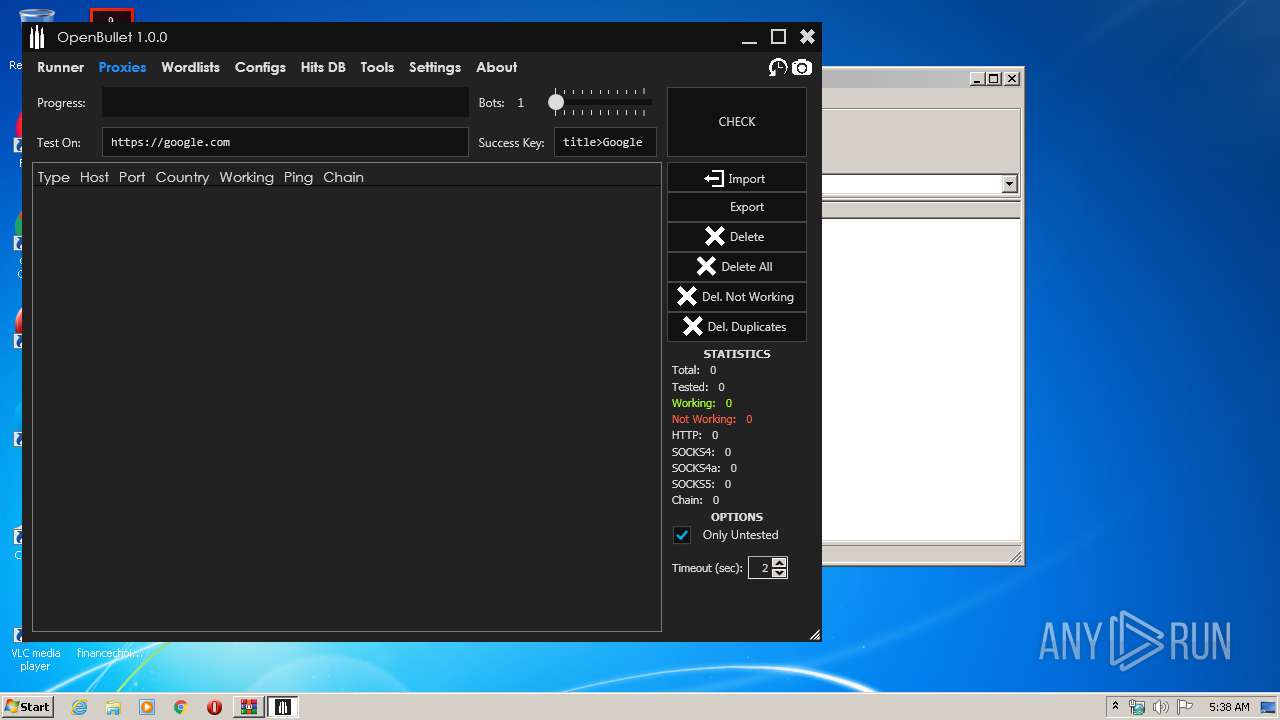Show the About tab
1280x720 pixels.
tap(496, 67)
